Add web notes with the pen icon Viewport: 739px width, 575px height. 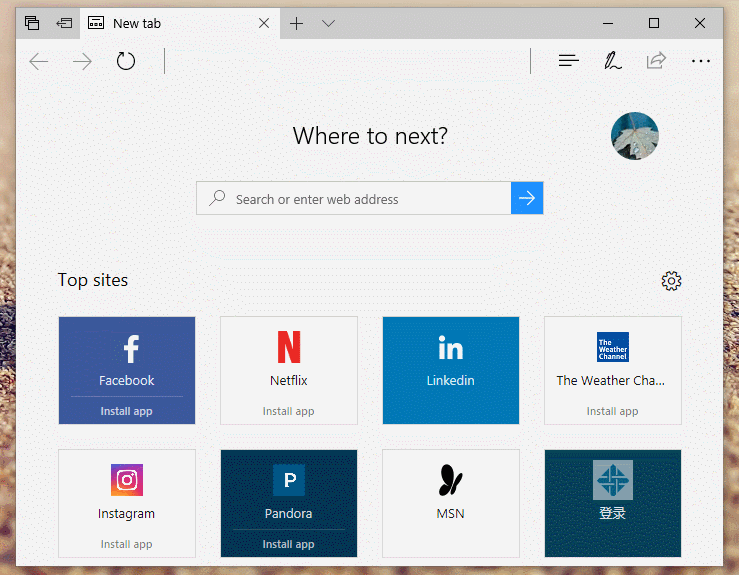(x=613, y=61)
